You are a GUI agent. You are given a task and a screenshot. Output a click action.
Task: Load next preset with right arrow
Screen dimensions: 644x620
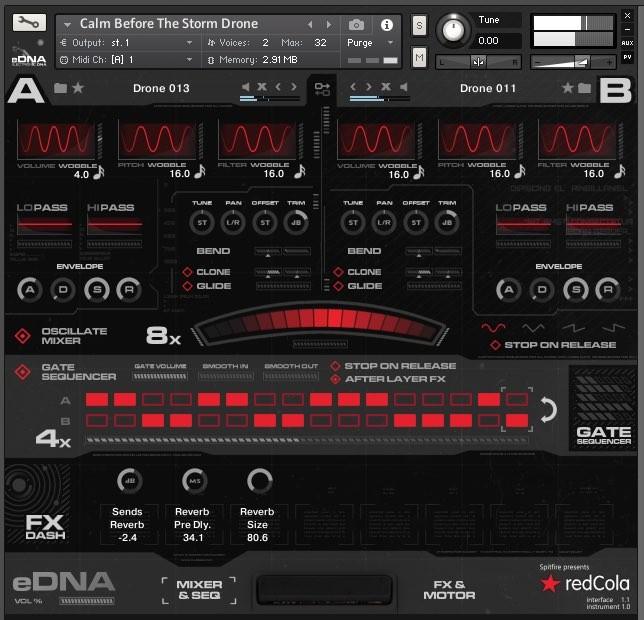pos(329,25)
